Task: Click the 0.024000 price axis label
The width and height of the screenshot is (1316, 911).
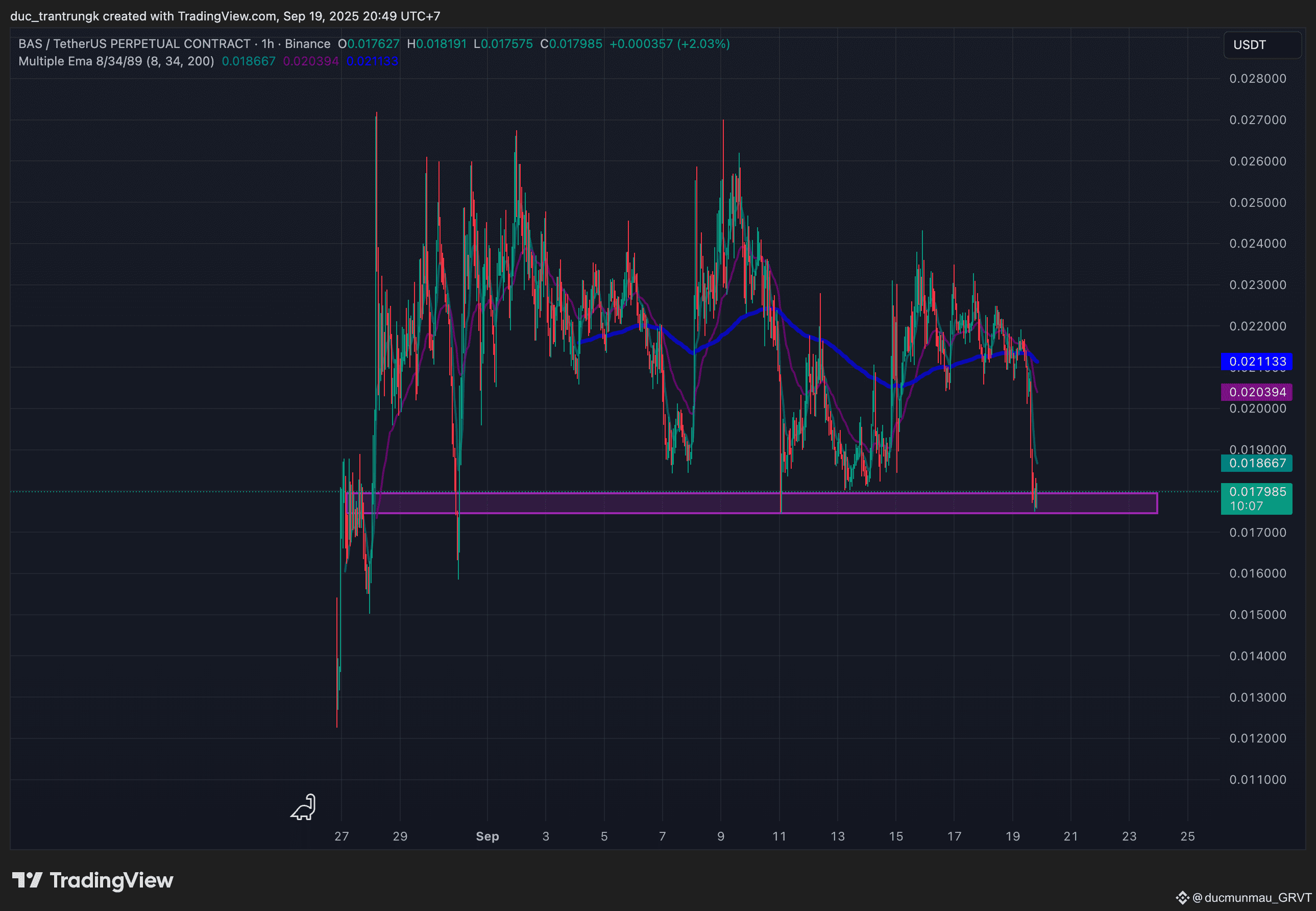Action: pos(1258,243)
